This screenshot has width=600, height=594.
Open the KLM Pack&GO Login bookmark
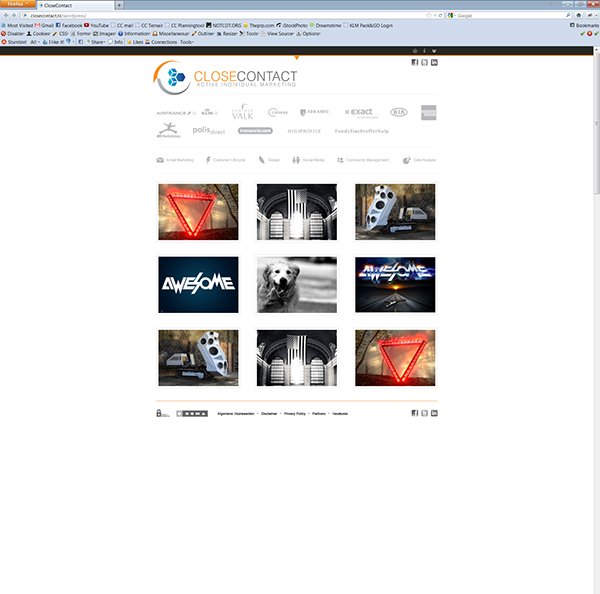[368, 25]
